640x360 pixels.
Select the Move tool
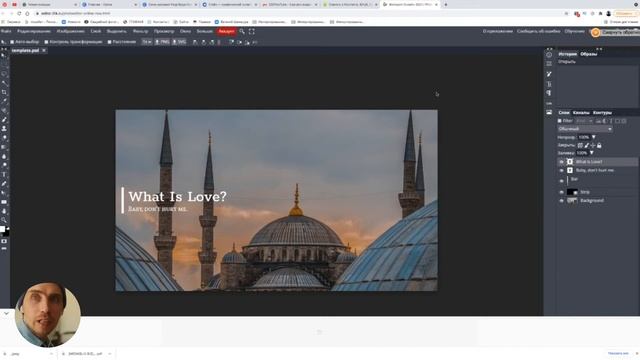[4, 56]
